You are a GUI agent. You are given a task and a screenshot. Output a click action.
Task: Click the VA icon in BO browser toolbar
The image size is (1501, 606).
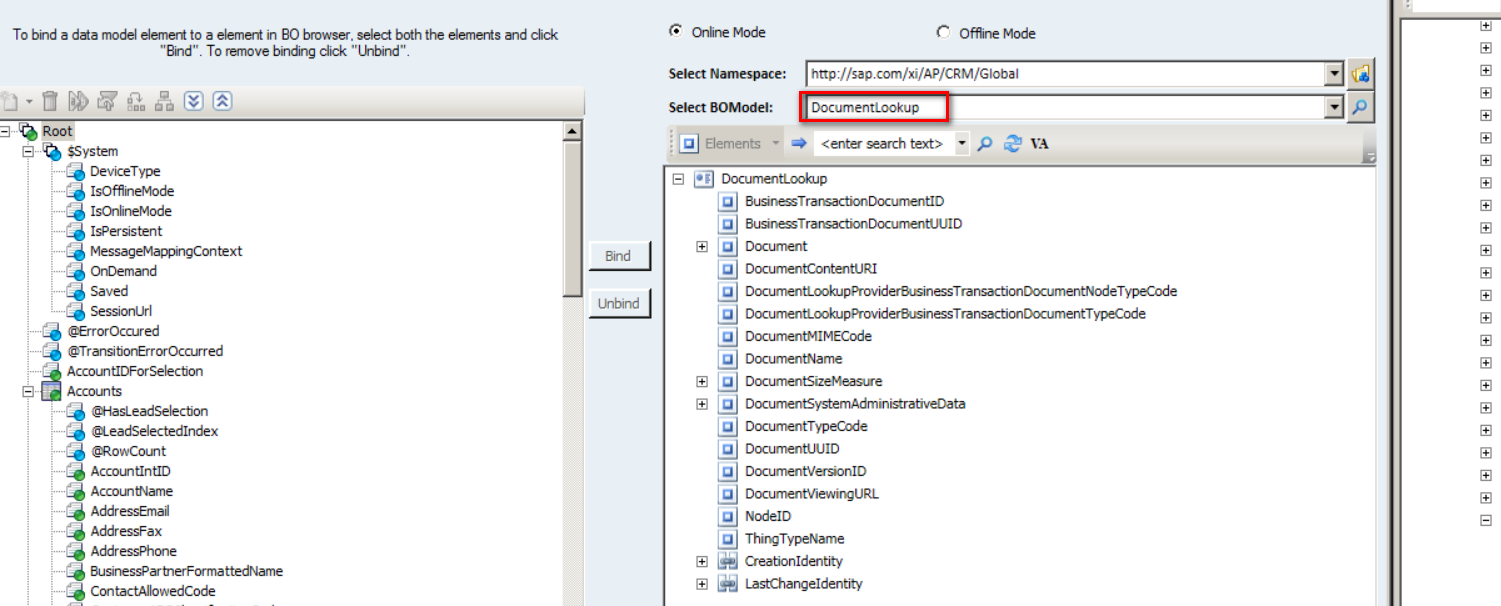(x=1040, y=144)
